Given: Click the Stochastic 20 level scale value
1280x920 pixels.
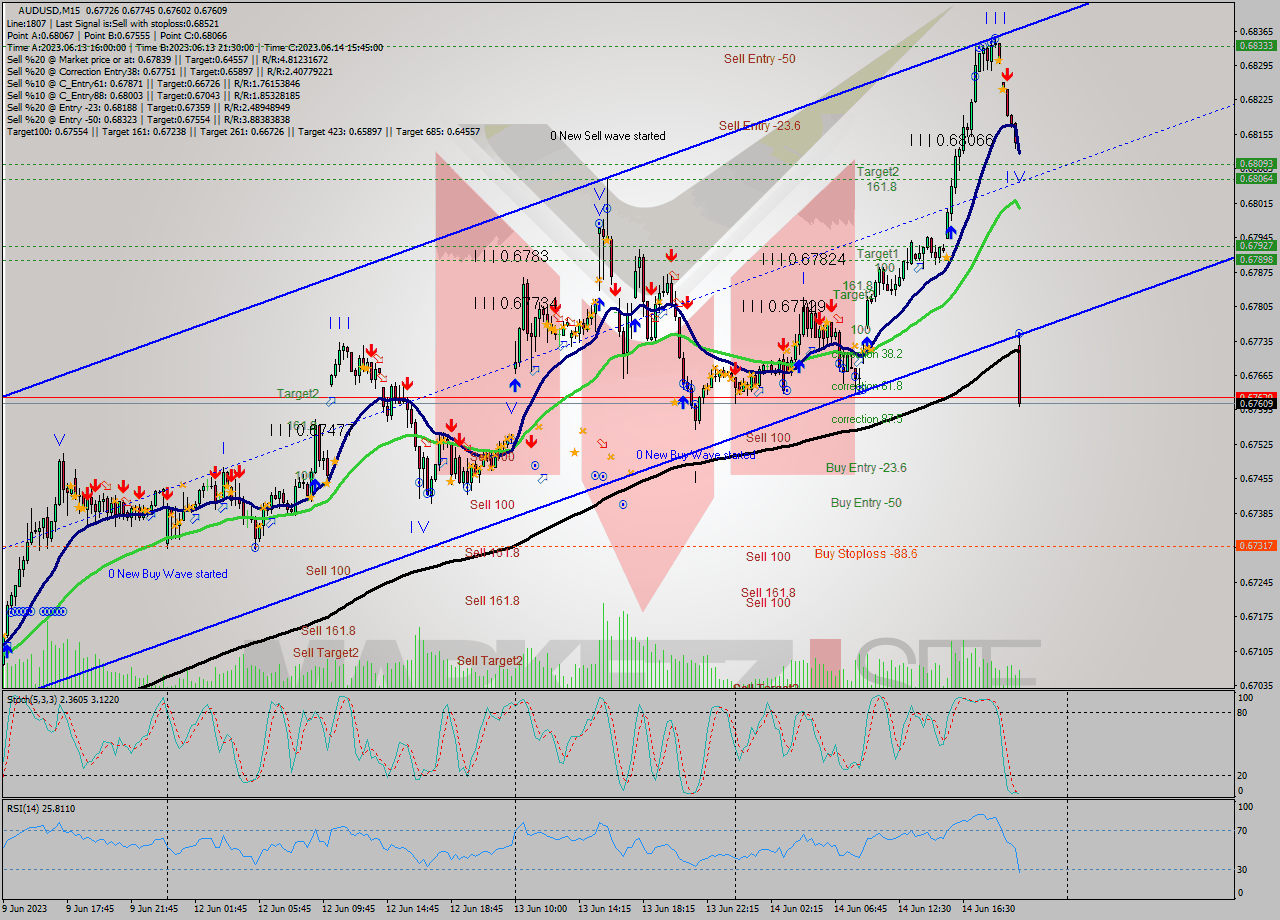Looking at the screenshot, I should [x=1244, y=775].
